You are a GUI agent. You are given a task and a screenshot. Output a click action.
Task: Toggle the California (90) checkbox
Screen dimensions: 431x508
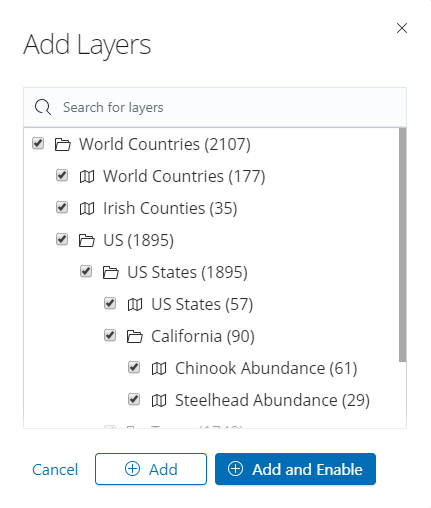click(x=110, y=336)
